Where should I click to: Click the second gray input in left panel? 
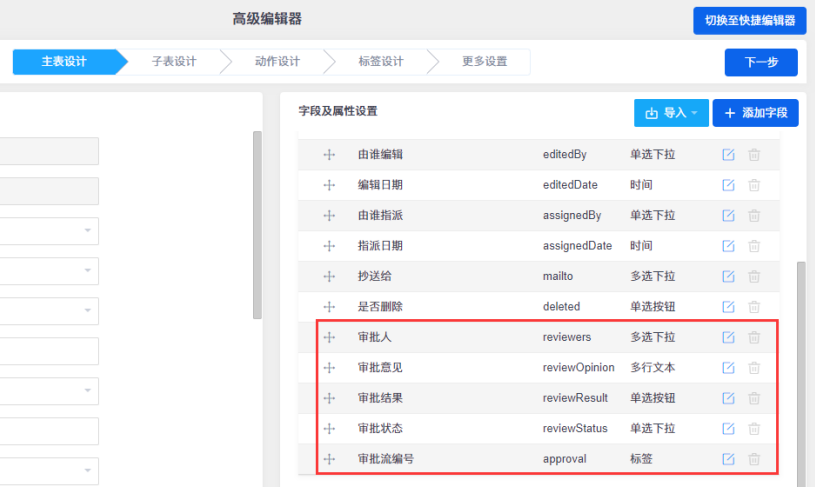point(49,191)
